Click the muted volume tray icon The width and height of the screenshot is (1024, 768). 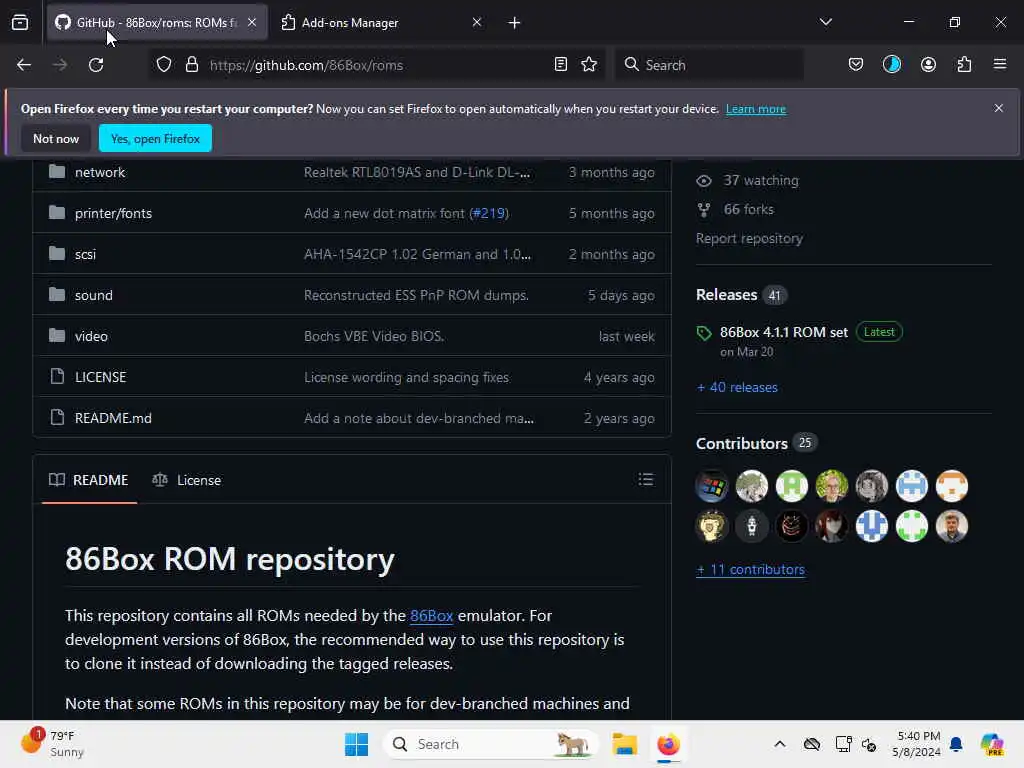click(x=869, y=744)
